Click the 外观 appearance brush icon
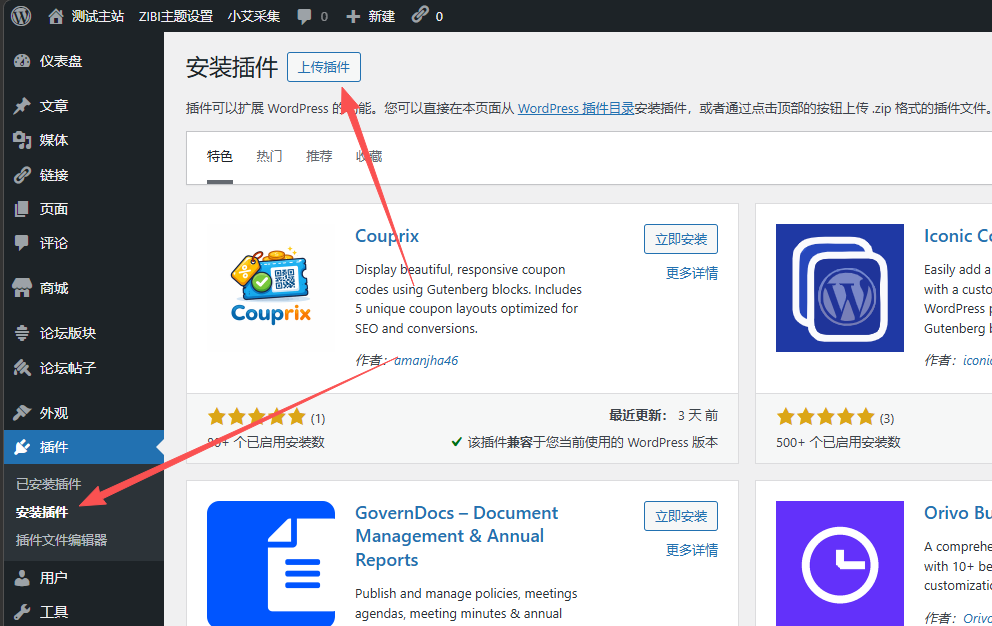Image resolution: width=992 pixels, height=626 pixels. point(22,413)
